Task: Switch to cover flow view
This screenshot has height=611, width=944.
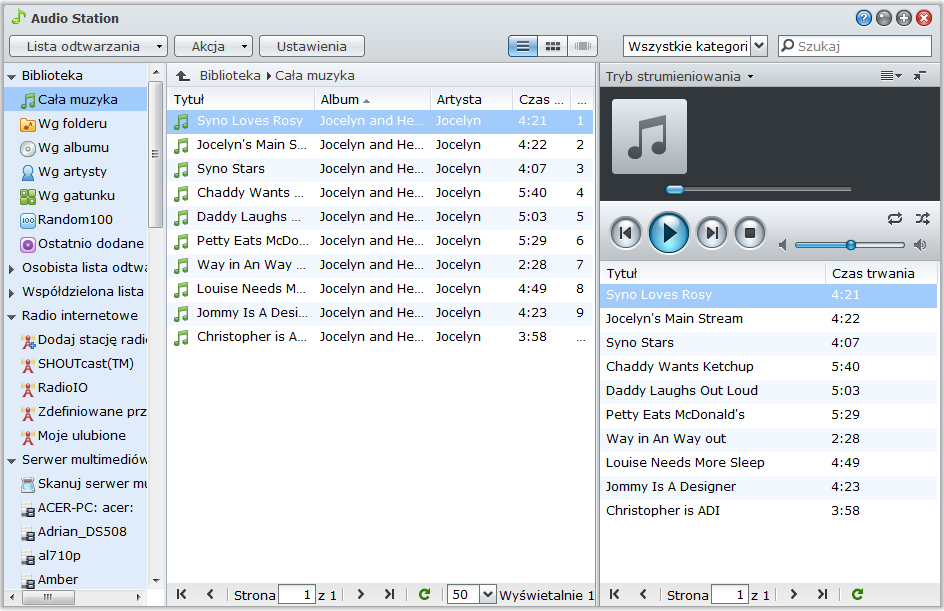Action: 582,46
